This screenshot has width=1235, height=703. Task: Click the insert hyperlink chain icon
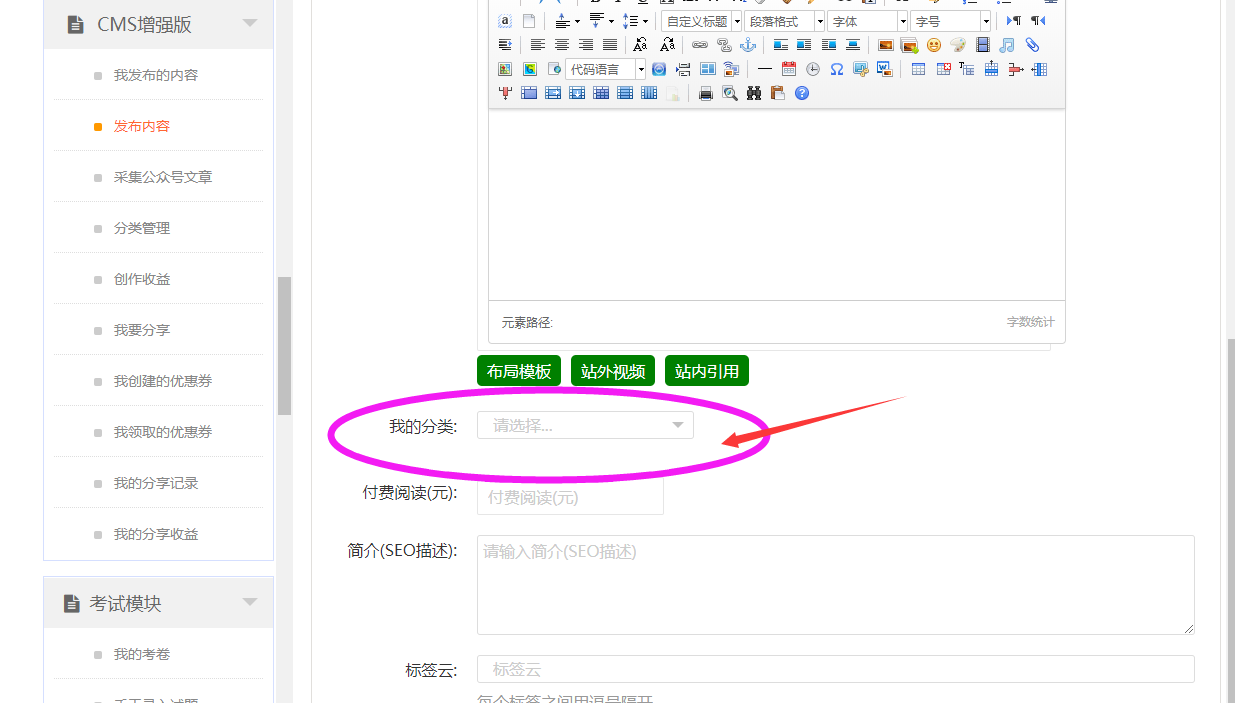(700, 45)
